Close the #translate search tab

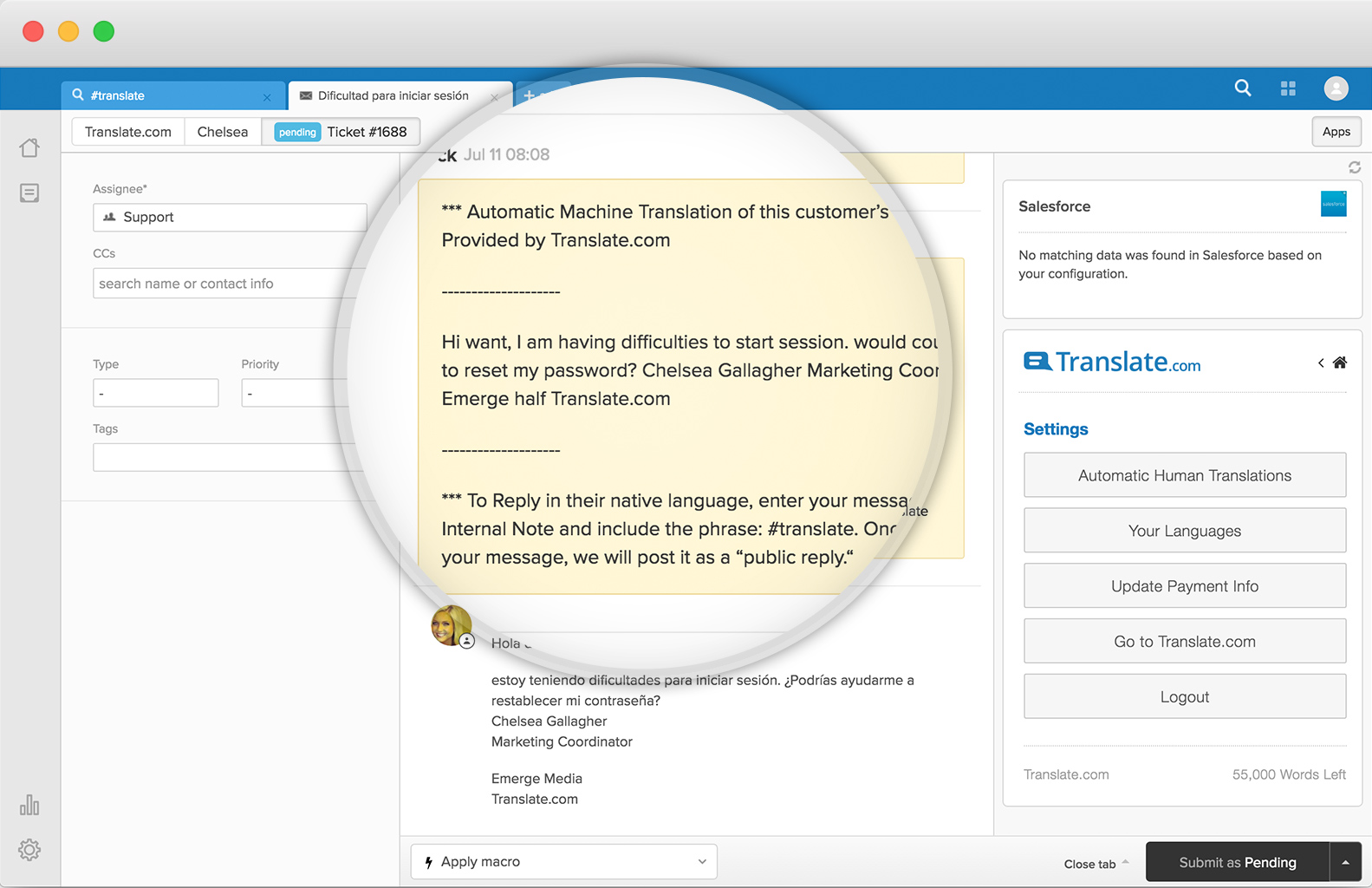tap(267, 97)
